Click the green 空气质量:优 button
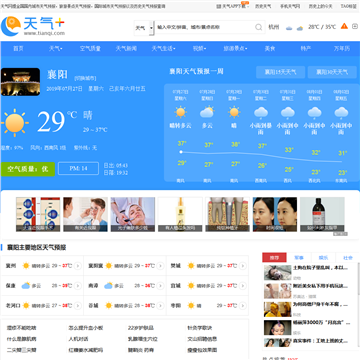The height and width of the screenshot is (360, 360). click(28, 169)
